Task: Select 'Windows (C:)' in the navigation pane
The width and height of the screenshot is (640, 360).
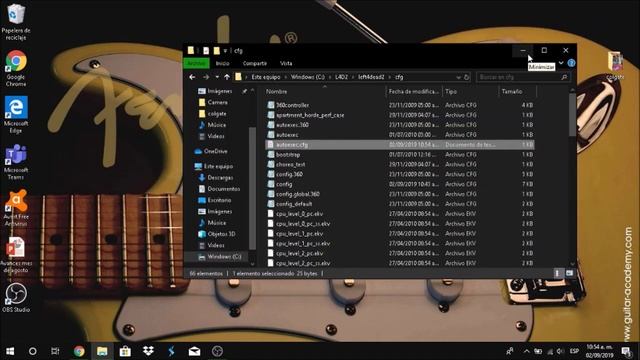Action: pyautogui.click(x=224, y=257)
